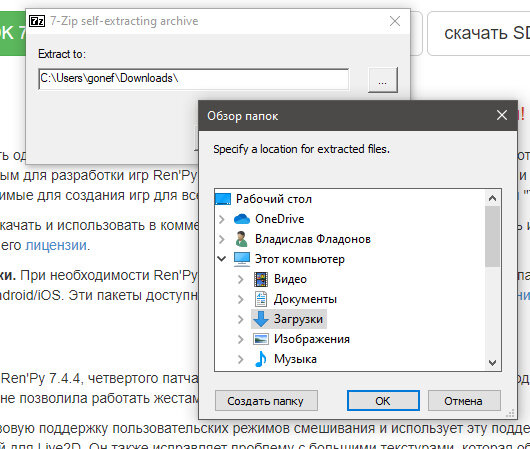530x449 pixels.
Task: Close the Обзор папок dialog
Action: tap(502, 115)
